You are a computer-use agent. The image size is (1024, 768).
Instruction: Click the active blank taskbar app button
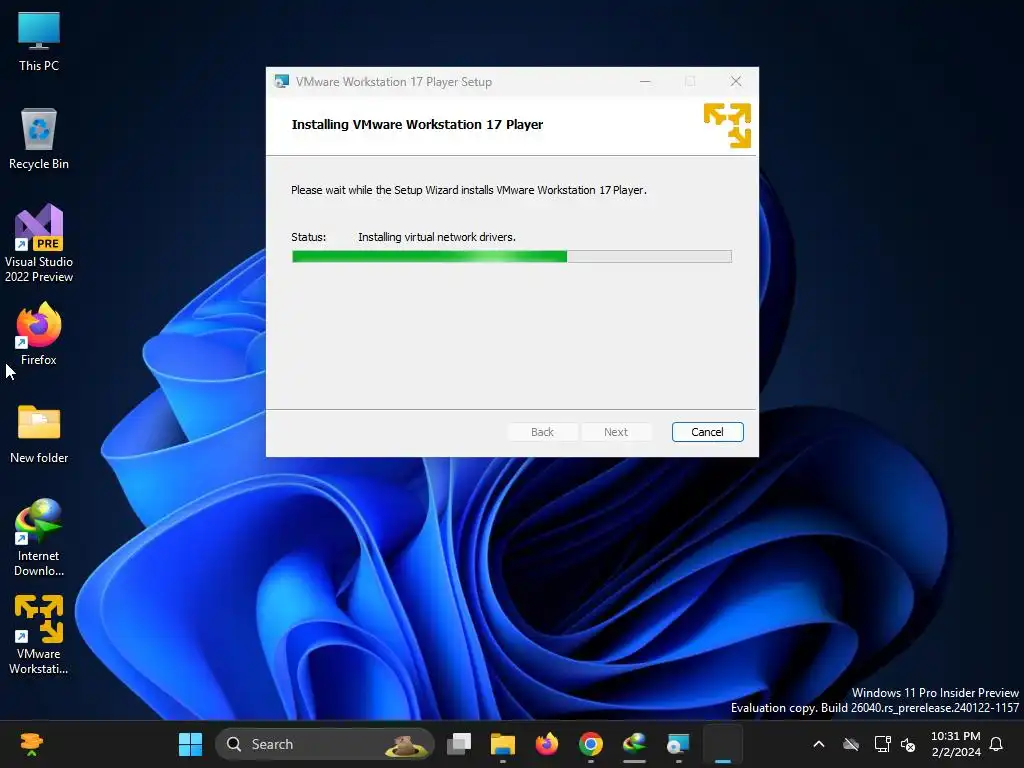(722, 744)
